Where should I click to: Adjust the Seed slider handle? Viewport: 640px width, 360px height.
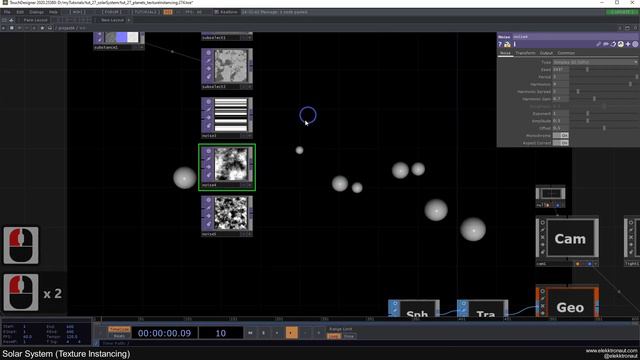(587, 69)
